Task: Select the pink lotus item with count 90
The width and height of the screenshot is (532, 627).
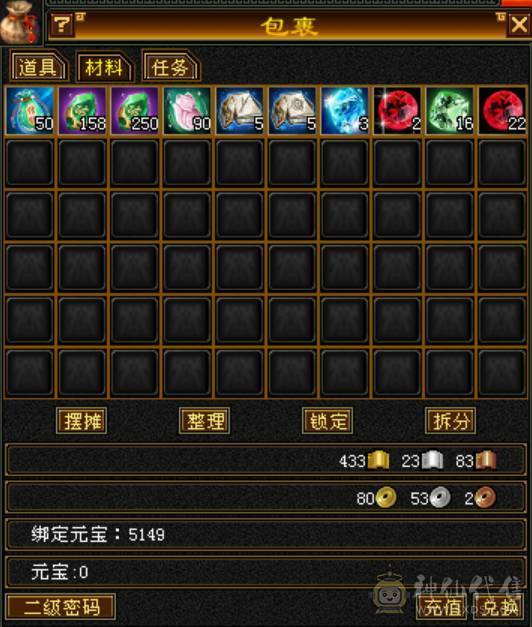Action: pos(187,111)
